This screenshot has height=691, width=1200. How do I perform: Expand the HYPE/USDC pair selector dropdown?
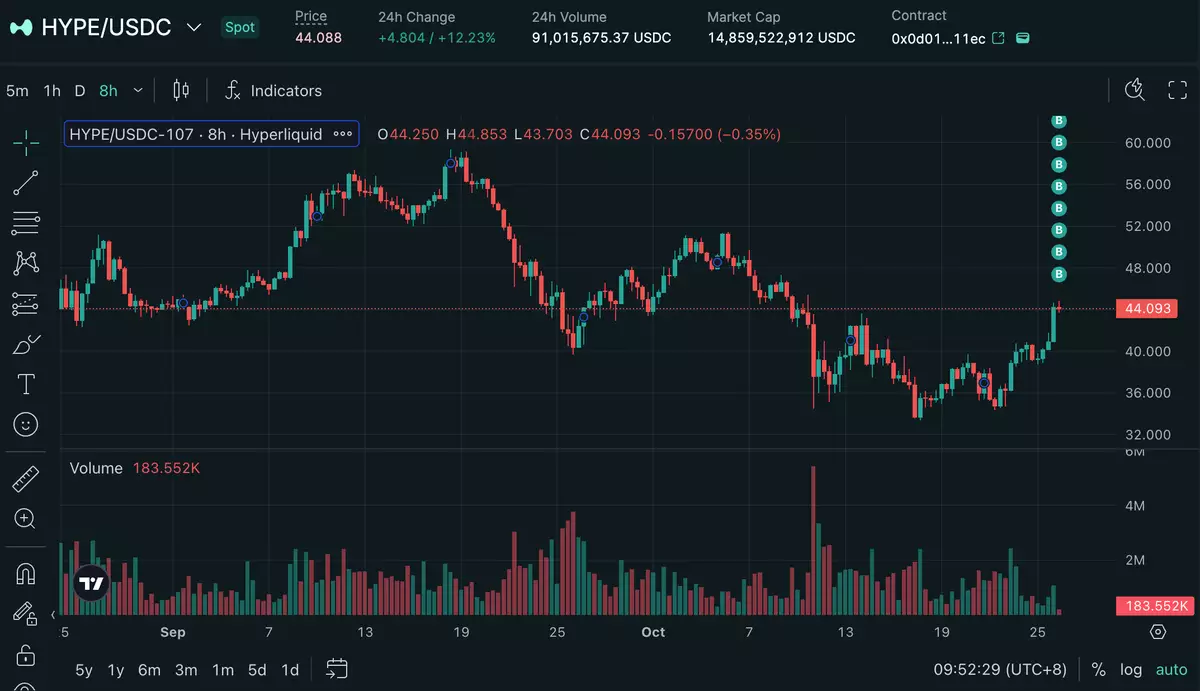pos(194,27)
